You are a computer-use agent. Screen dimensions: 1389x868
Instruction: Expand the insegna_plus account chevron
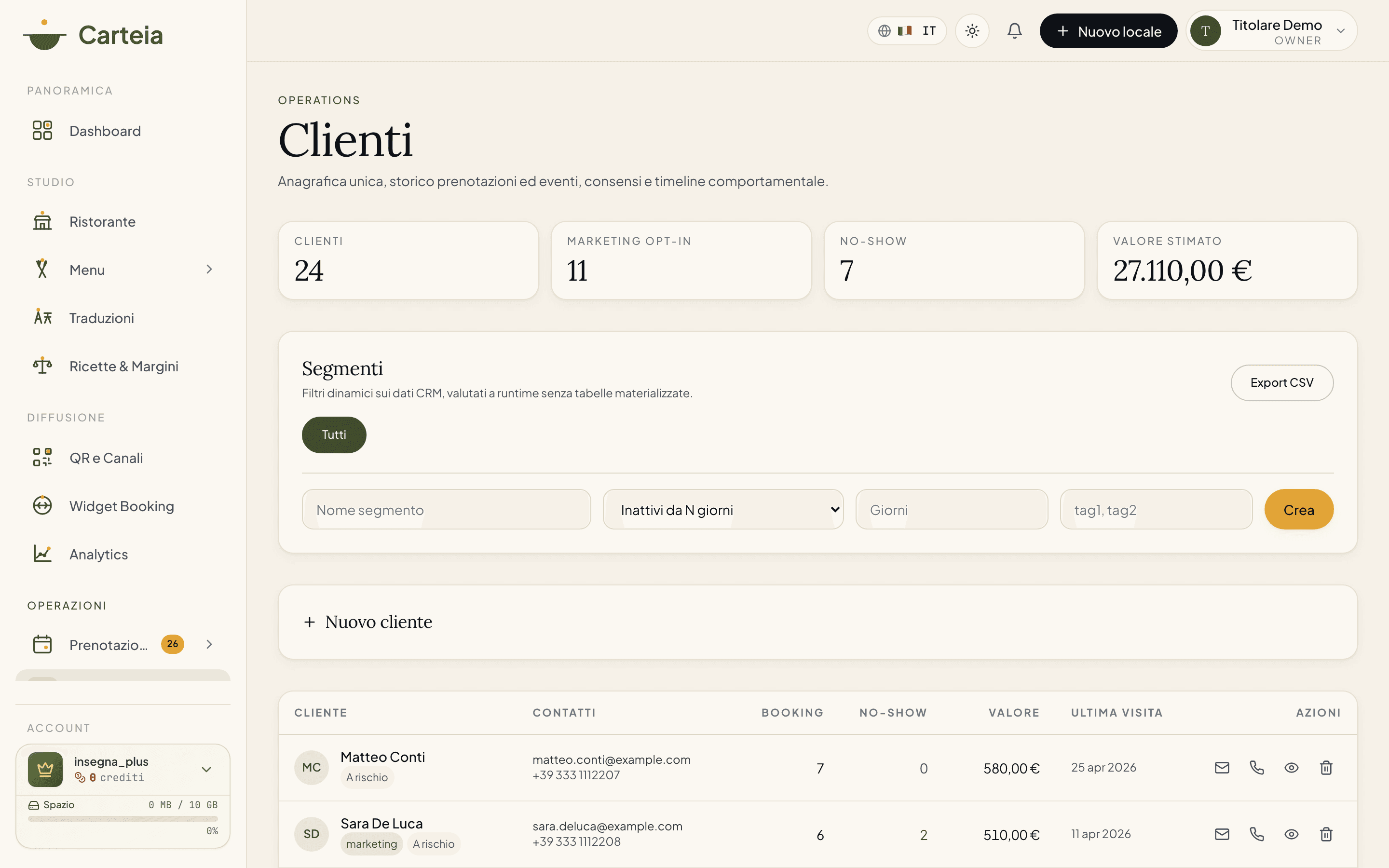(x=206, y=769)
